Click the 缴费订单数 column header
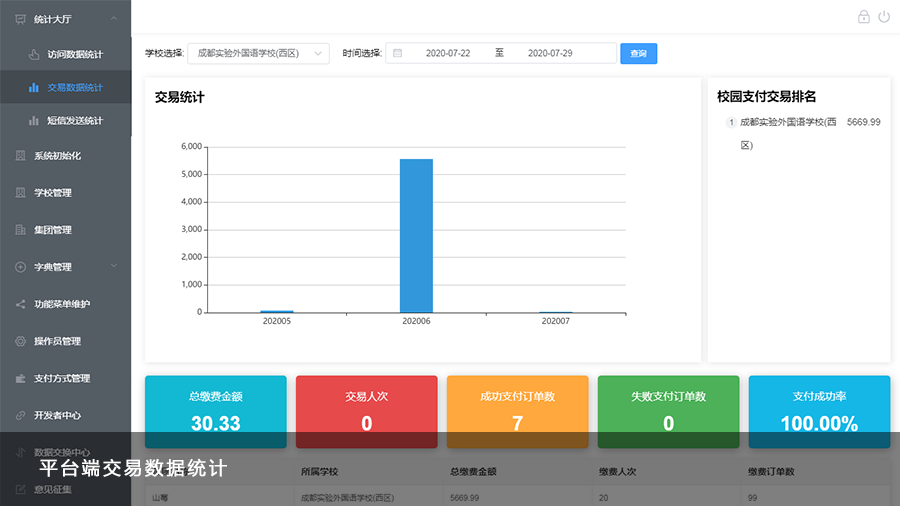The height and width of the screenshot is (506, 900). [771, 472]
